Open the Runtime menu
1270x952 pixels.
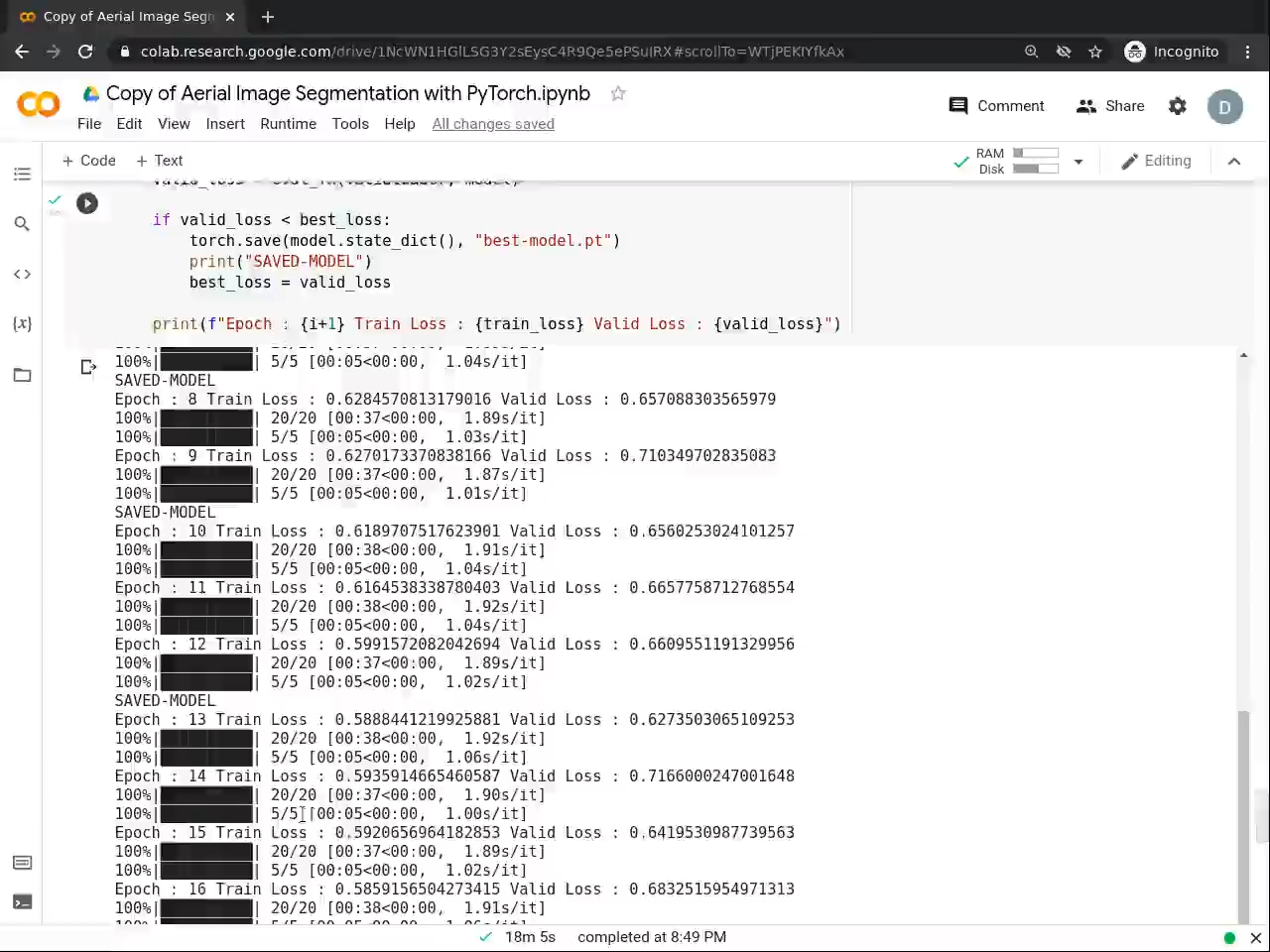tap(288, 124)
